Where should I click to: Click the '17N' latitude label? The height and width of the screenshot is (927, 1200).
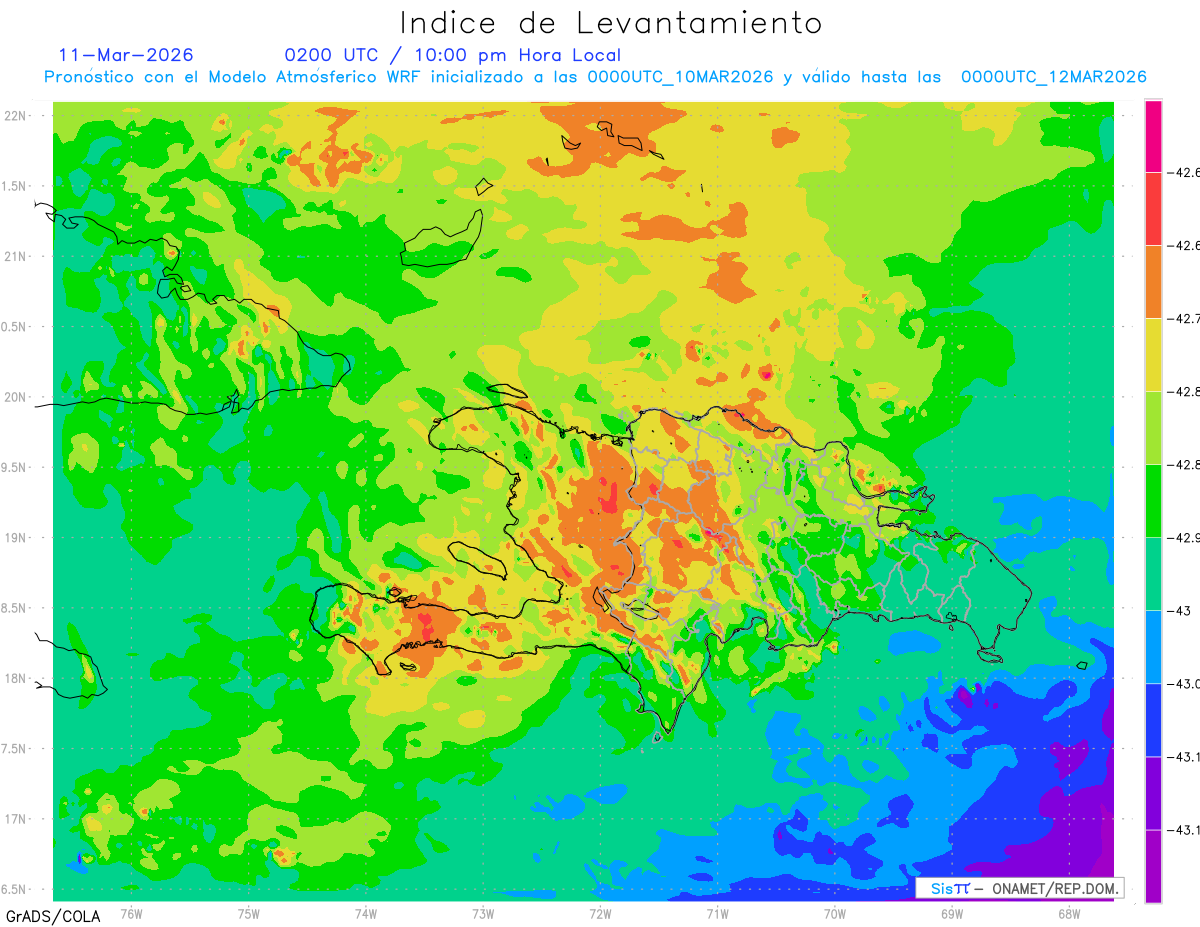tap(15, 819)
